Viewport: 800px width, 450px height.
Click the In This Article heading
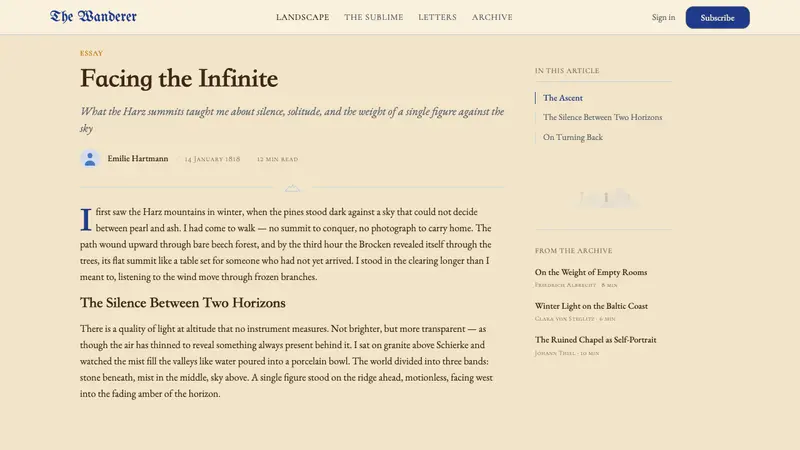567,71
